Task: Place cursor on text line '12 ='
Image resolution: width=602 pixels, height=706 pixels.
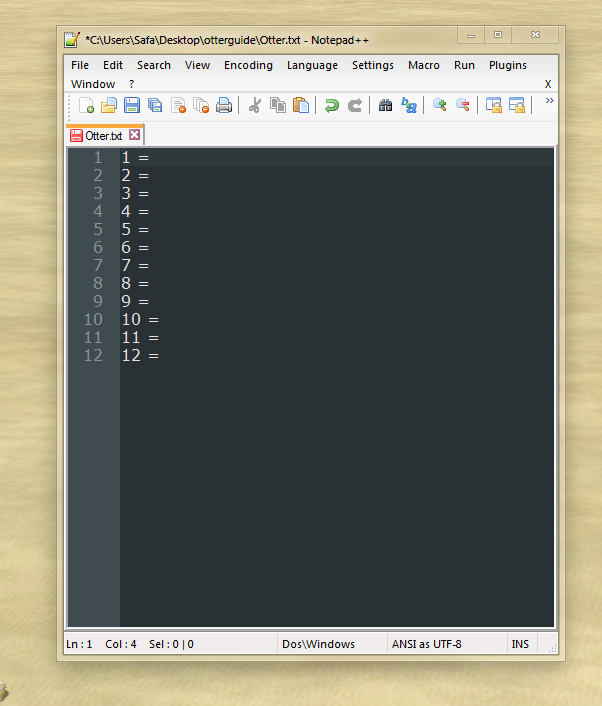Action: coord(140,355)
